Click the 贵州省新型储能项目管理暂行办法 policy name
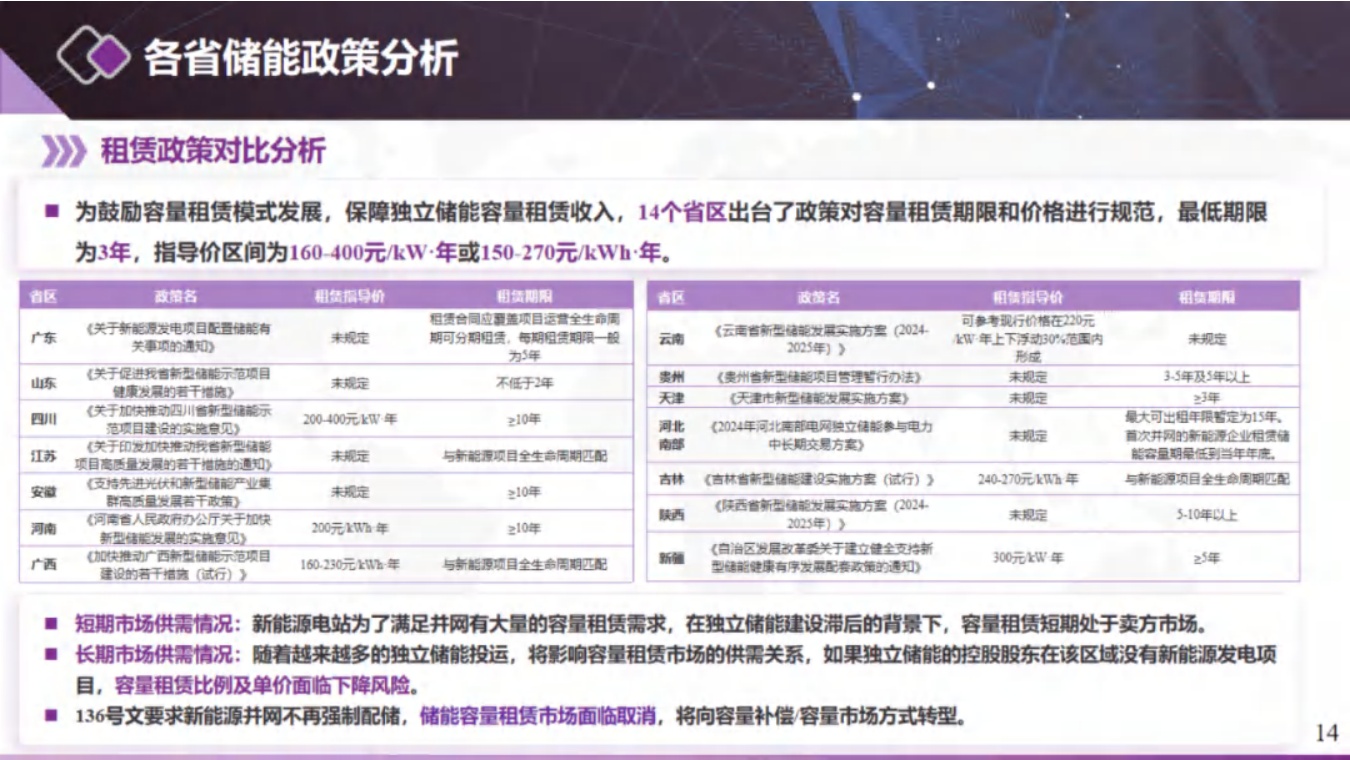 coord(818,377)
